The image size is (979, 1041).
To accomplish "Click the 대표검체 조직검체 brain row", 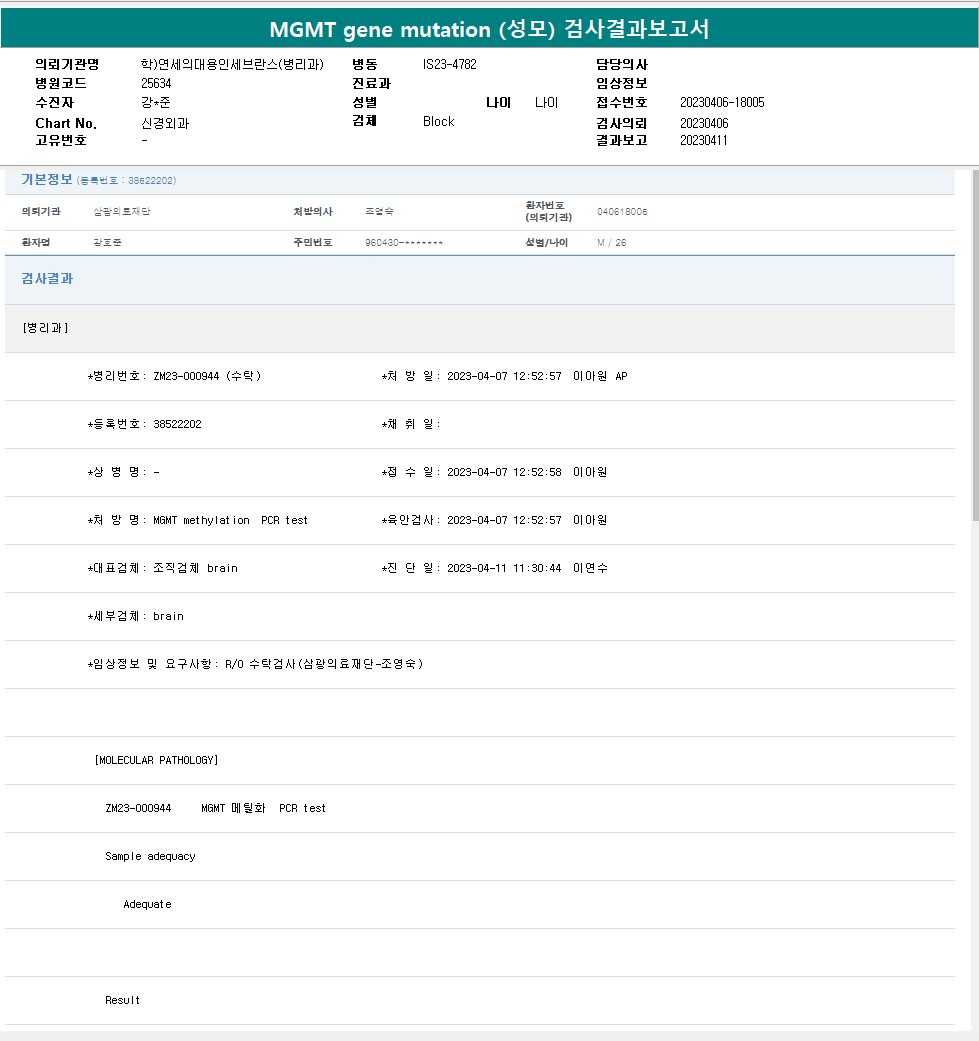I will point(163,568).
